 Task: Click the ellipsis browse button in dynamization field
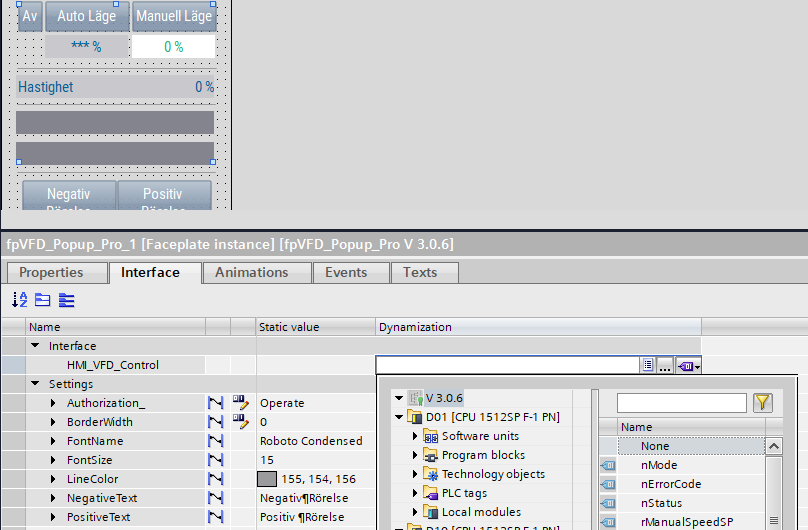665,366
